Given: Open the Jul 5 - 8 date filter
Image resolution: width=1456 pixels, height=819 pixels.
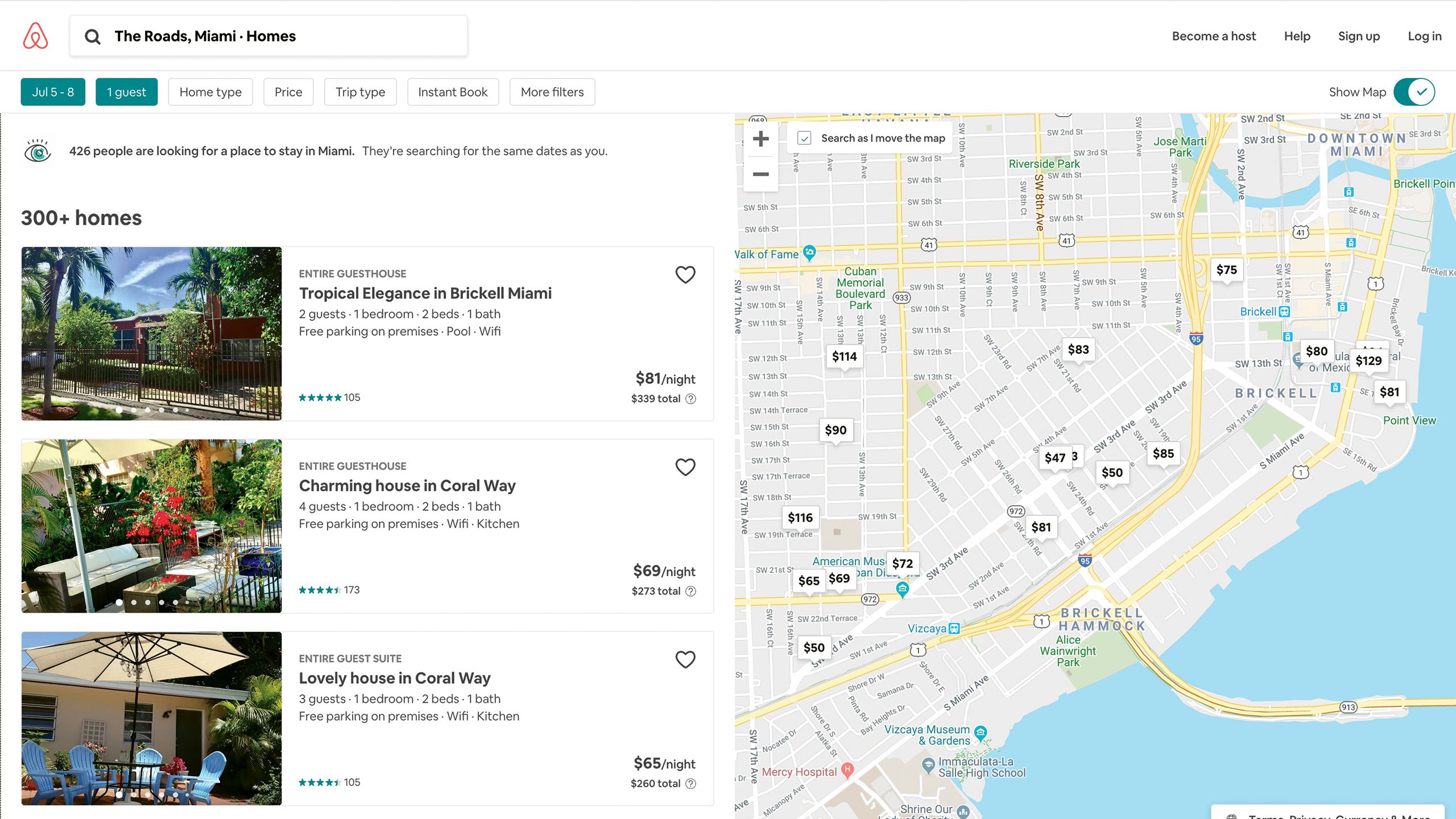Looking at the screenshot, I should [53, 92].
